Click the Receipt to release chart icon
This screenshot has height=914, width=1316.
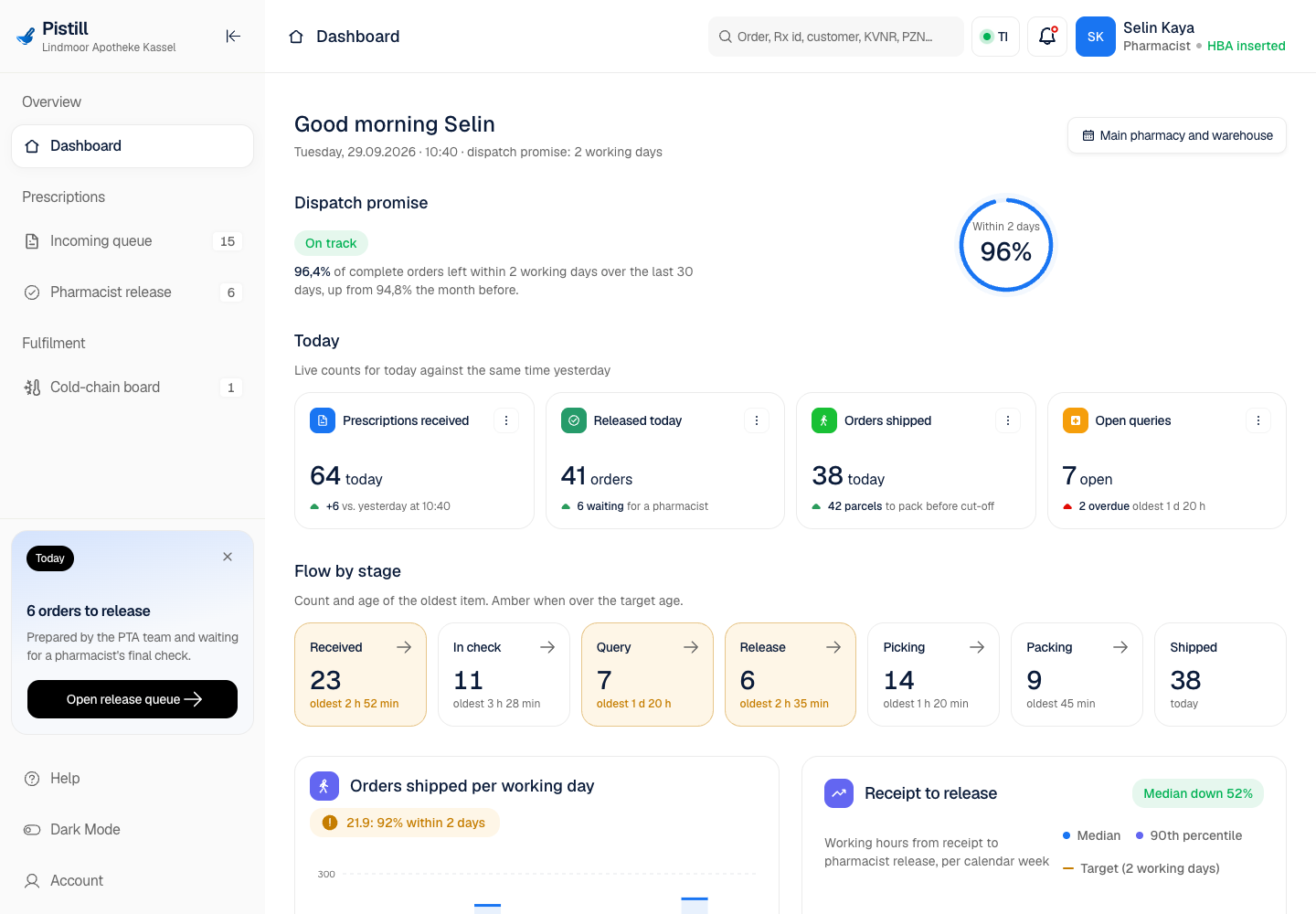(x=839, y=793)
